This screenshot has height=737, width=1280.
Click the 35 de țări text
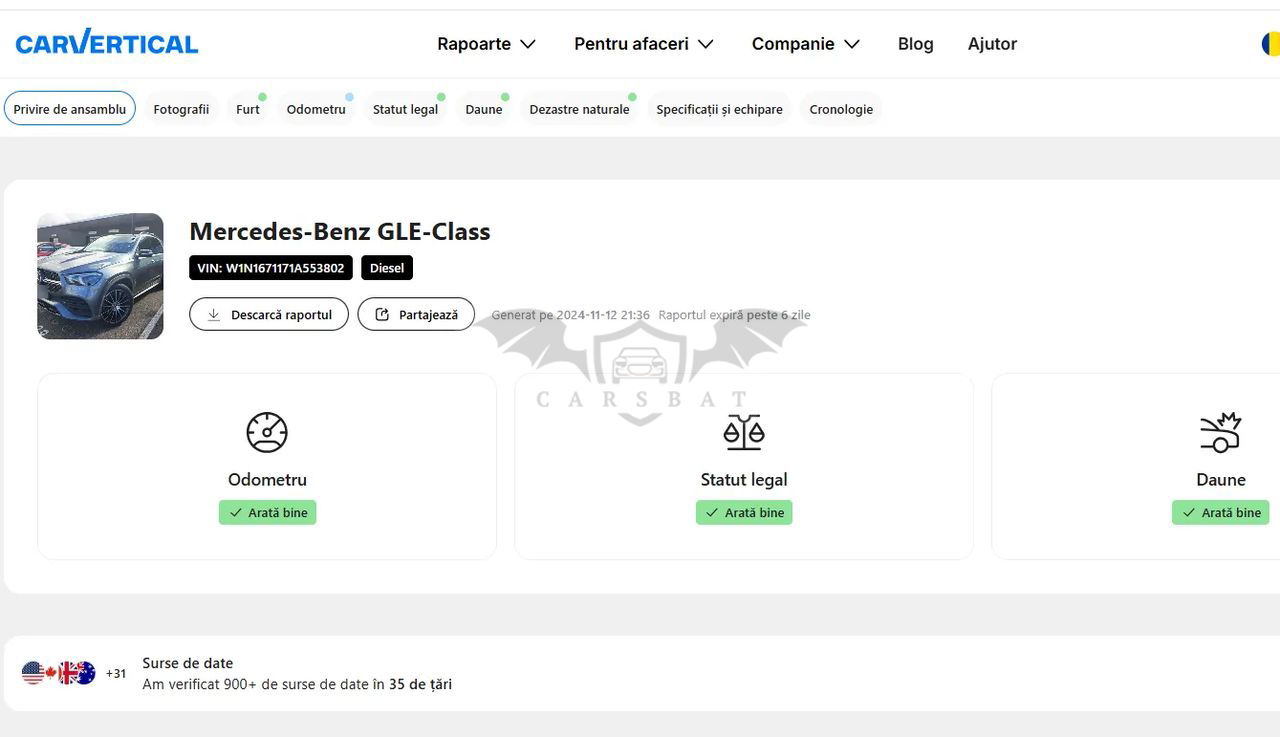pos(420,685)
